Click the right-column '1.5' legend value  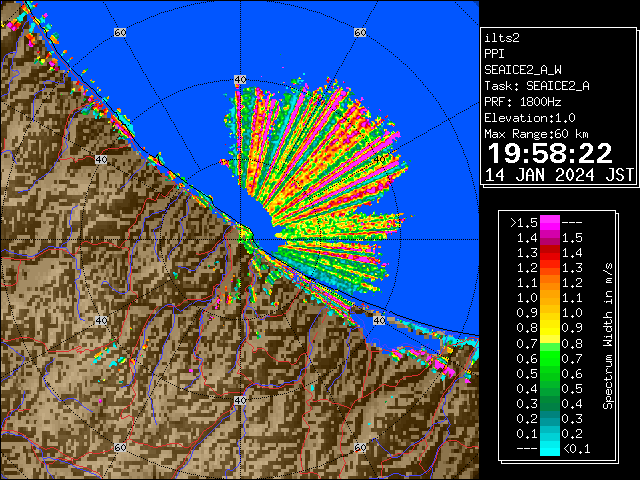coord(572,238)
